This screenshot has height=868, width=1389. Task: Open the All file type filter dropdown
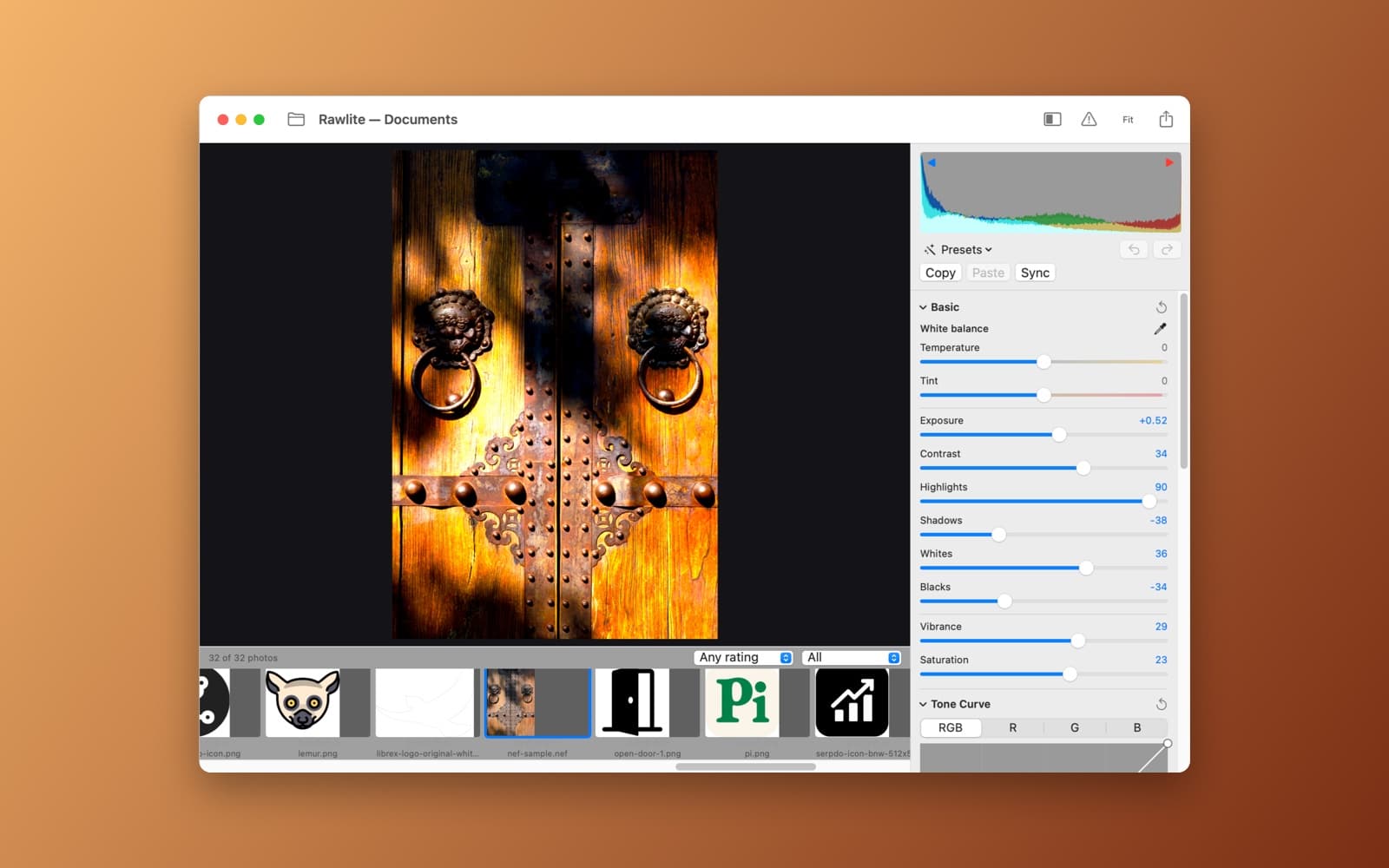click(x=852, y=658)
